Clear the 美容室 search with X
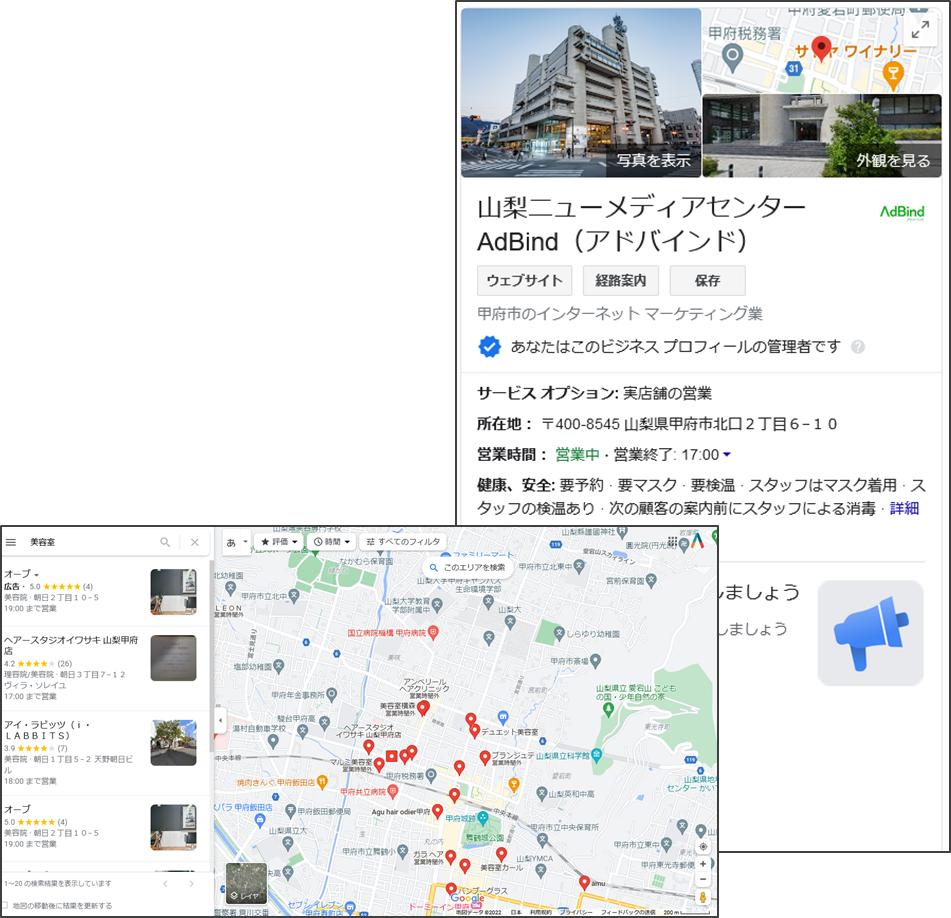This screenshot has width=951, height=918. (x=195, y=542)
